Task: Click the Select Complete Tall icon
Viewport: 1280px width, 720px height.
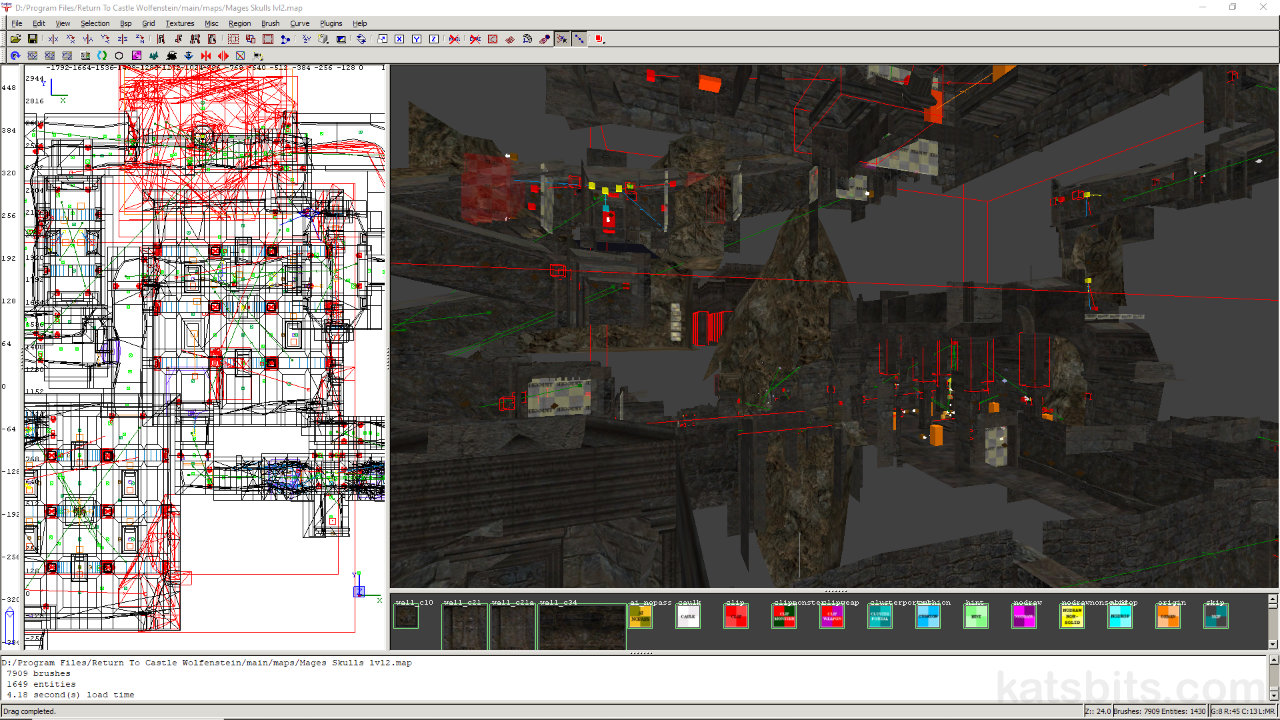Action: [160, 39]
